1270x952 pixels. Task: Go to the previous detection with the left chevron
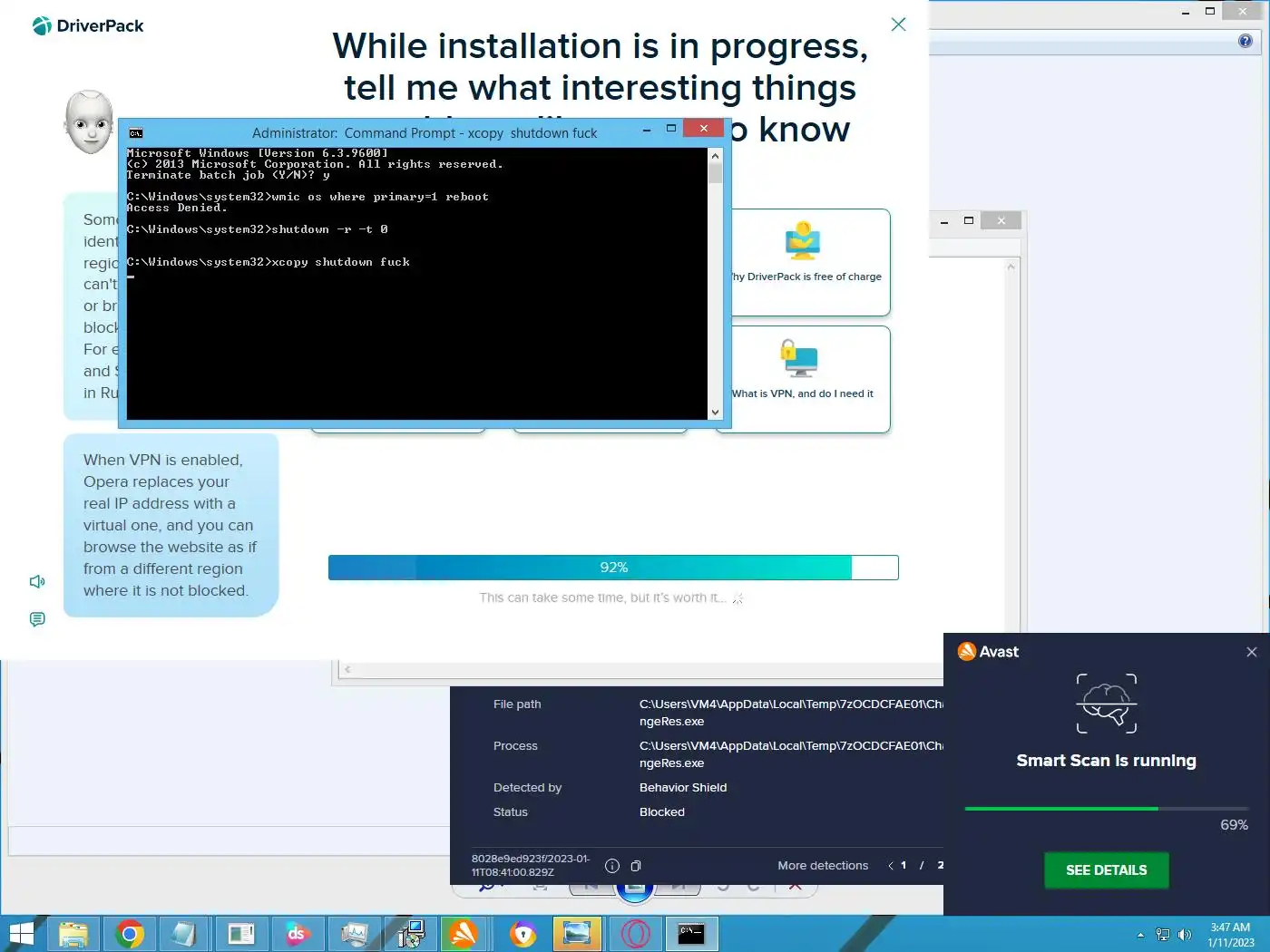(x=891, y=866)
